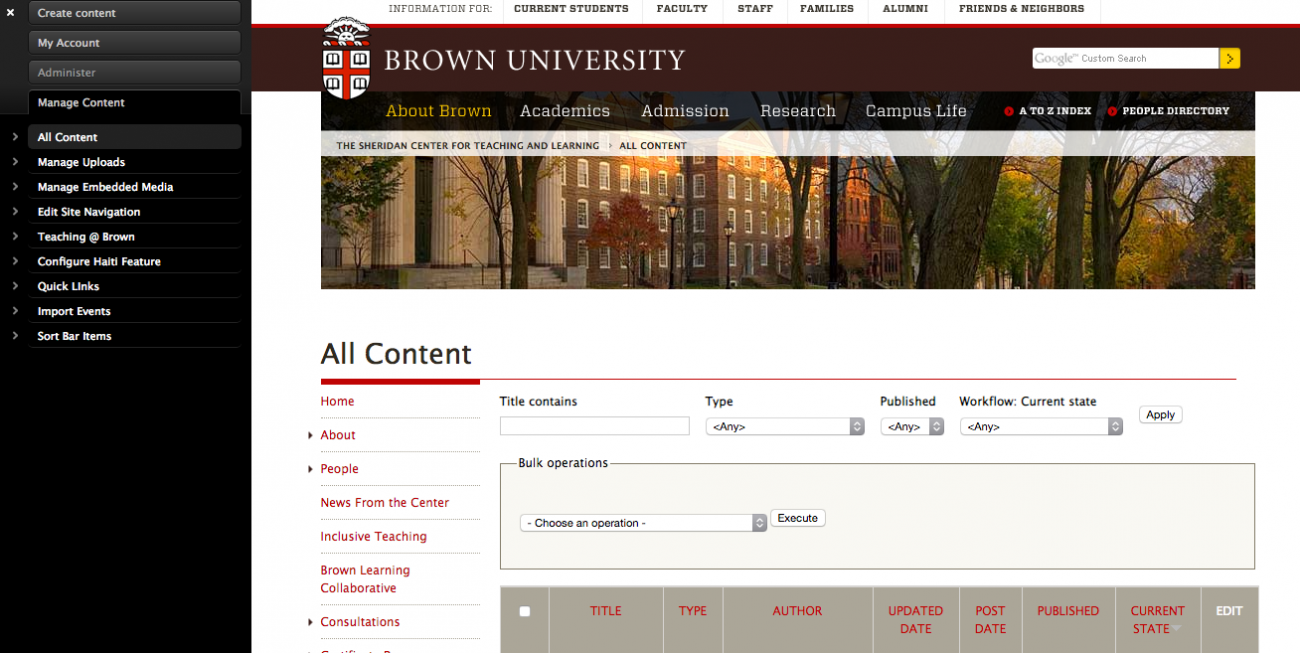Open the Published filter dropdown
This screenshot has width=1300, height=653.
point(912,426)
